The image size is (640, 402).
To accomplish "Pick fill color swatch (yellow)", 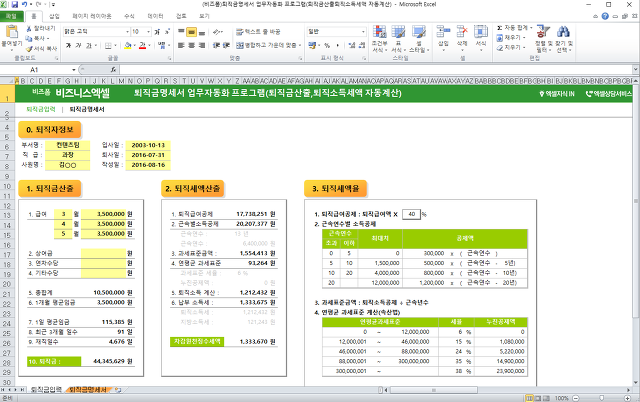I will [128, 45].
